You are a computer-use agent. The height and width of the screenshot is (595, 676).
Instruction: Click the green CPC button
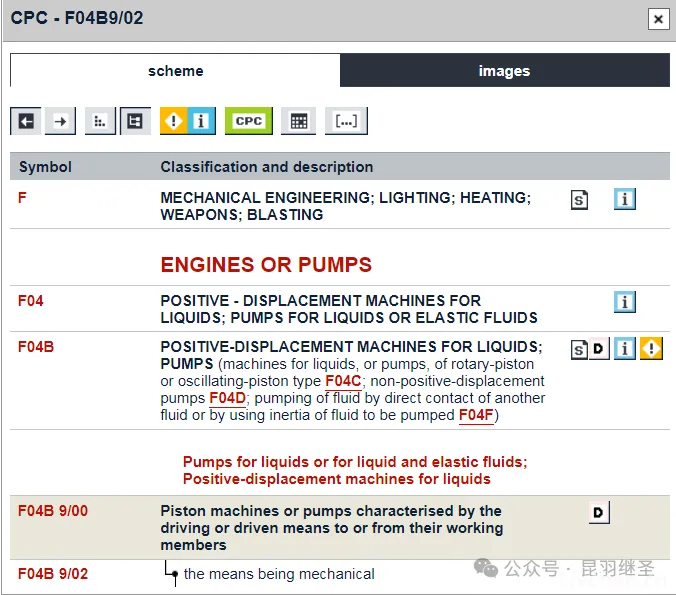point(248,121)
